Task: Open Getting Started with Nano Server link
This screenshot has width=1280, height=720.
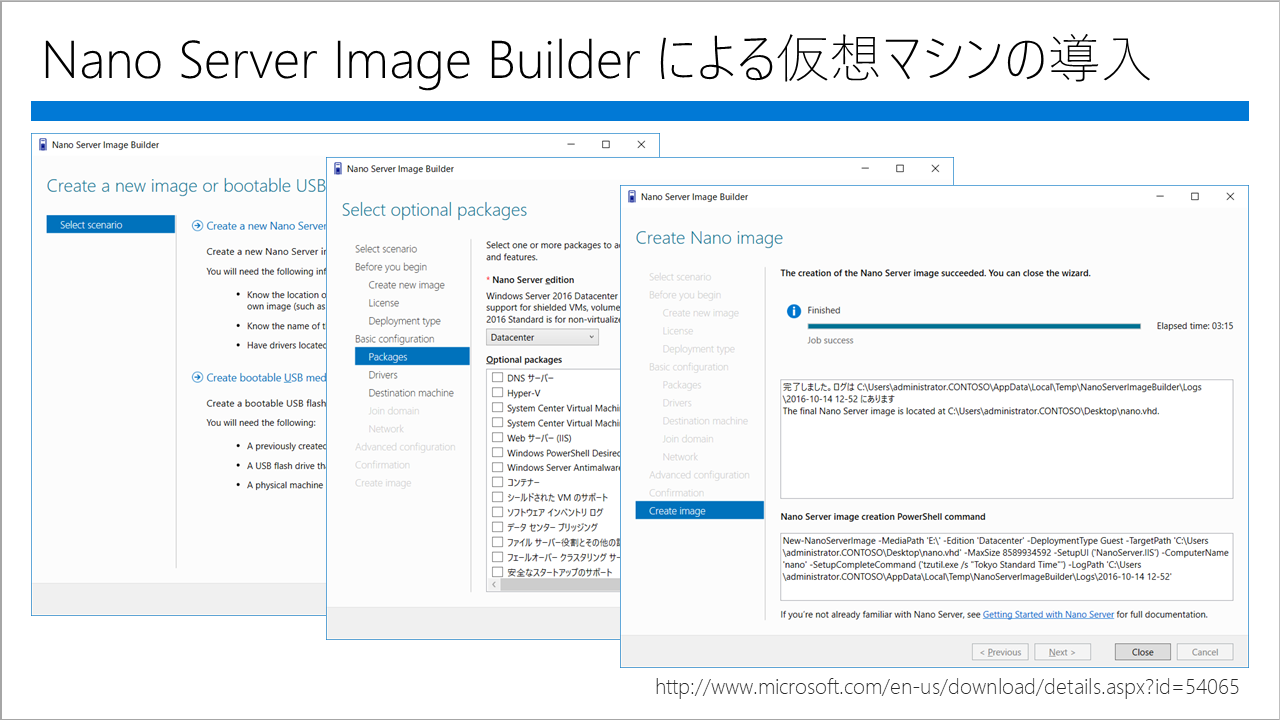Action: coord(1048,615)
